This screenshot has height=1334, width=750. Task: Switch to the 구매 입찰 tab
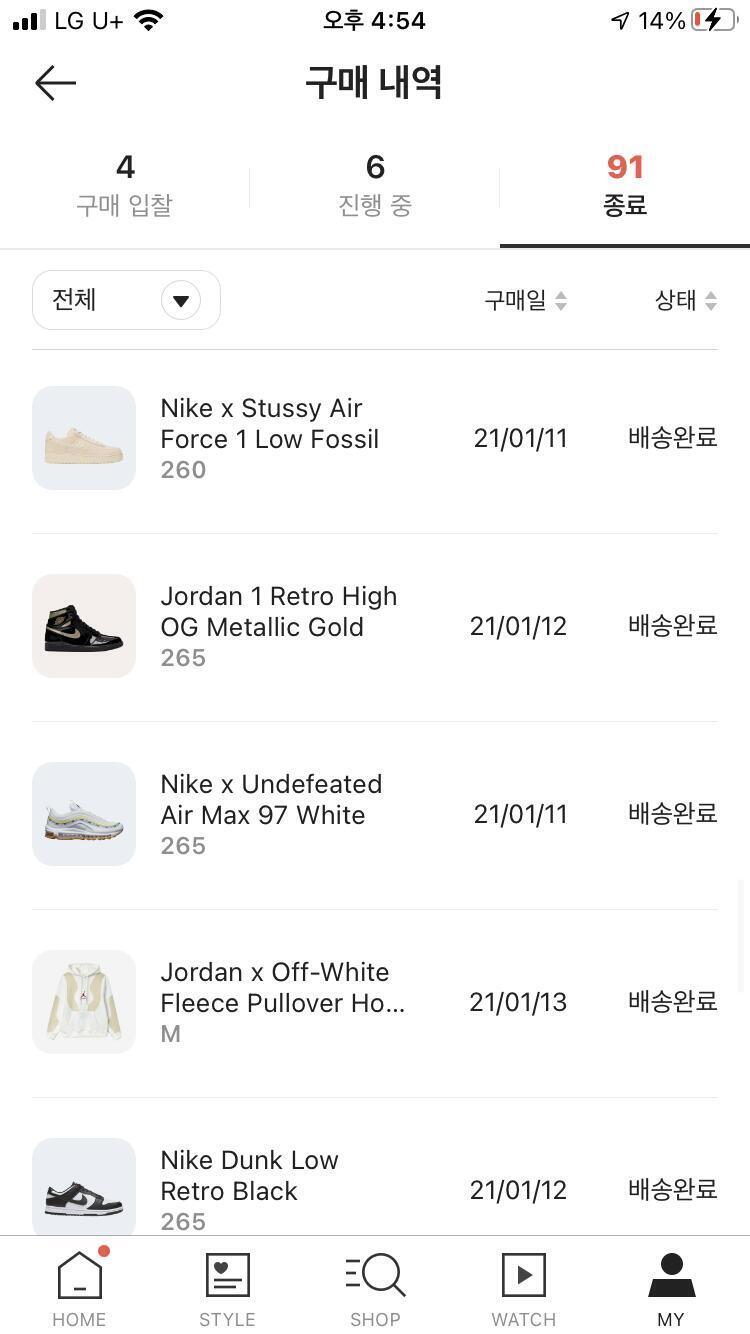coord(125,185)
